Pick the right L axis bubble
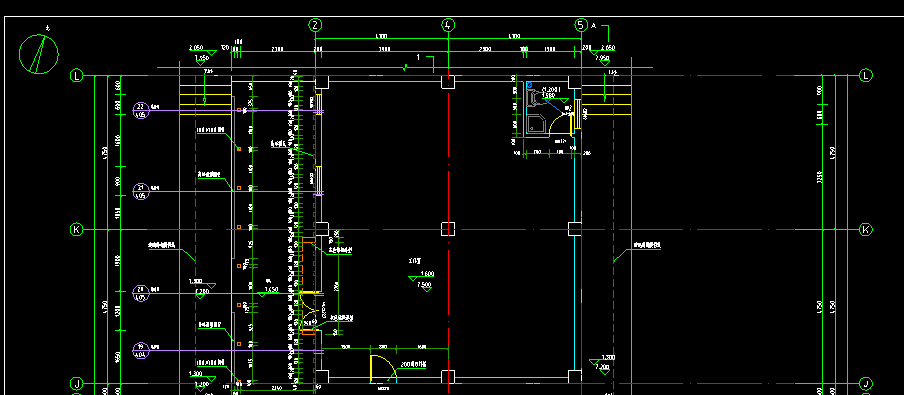The width and height of the screenshot is (904, 395). point(866,75)
